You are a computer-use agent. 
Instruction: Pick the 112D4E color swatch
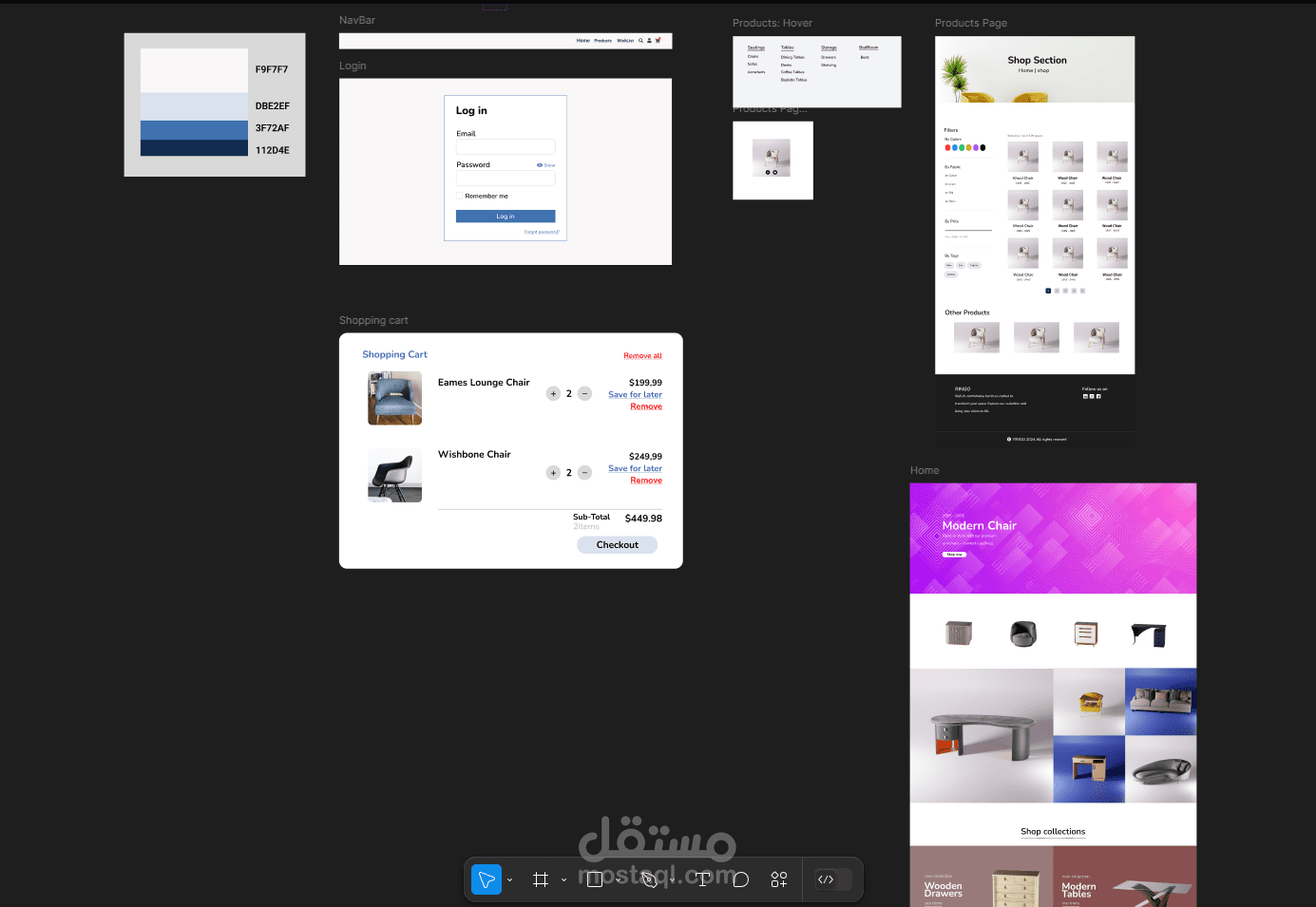(194, 148)
